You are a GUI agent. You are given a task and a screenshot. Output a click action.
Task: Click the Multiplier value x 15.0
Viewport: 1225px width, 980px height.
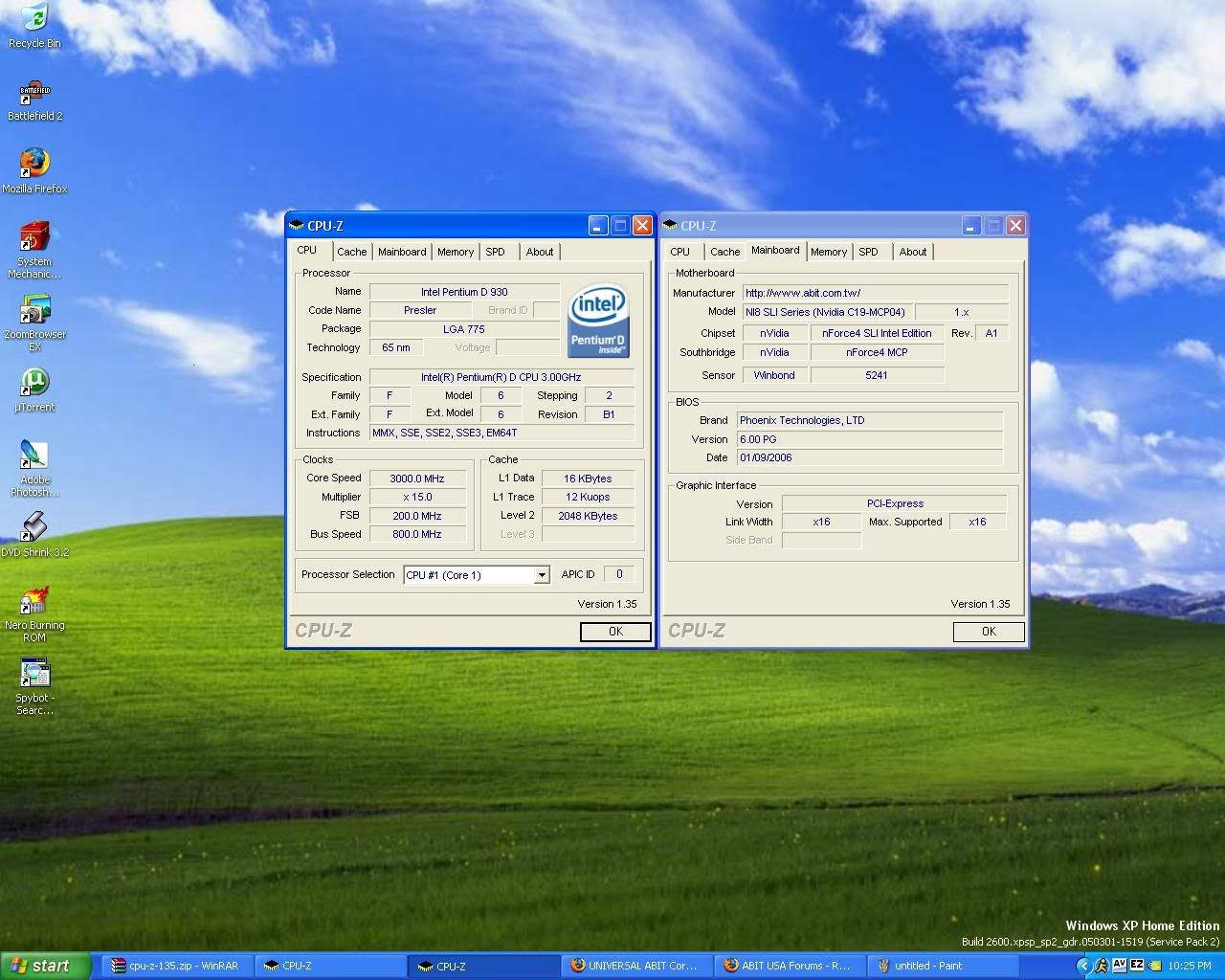point(417,497)
